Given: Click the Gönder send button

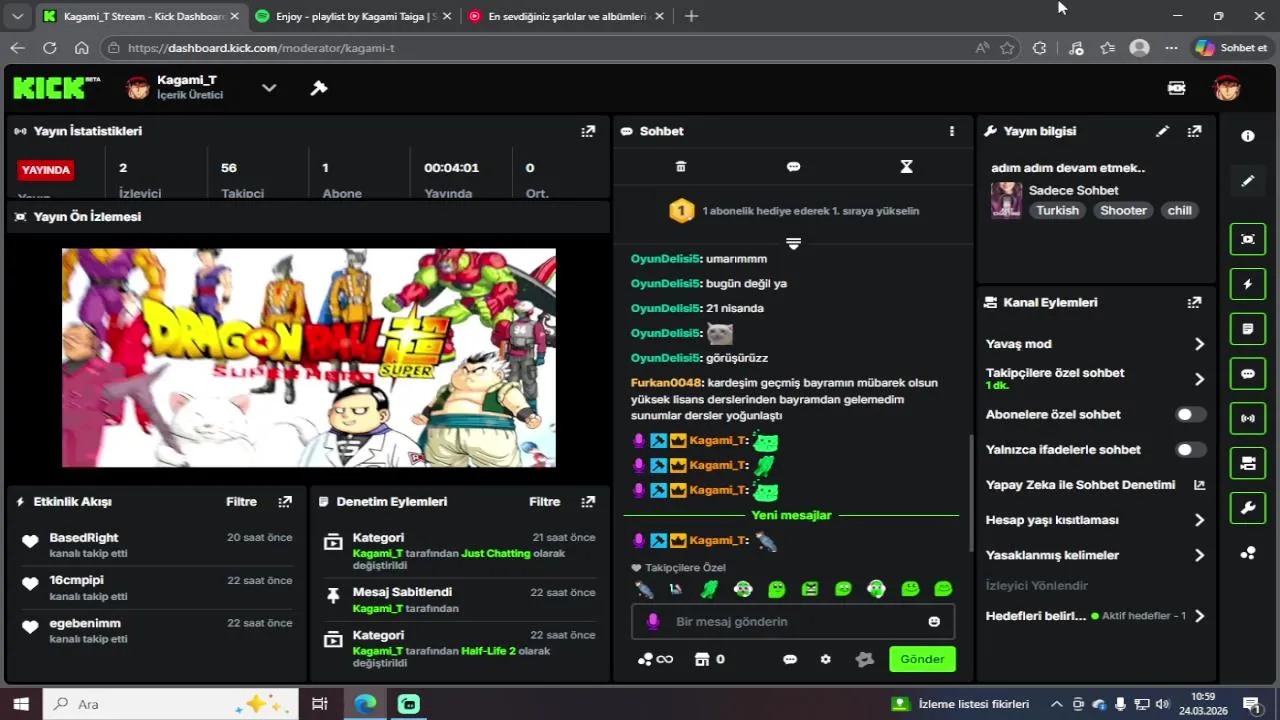Looking at the screenshot, I should [922, 659].
